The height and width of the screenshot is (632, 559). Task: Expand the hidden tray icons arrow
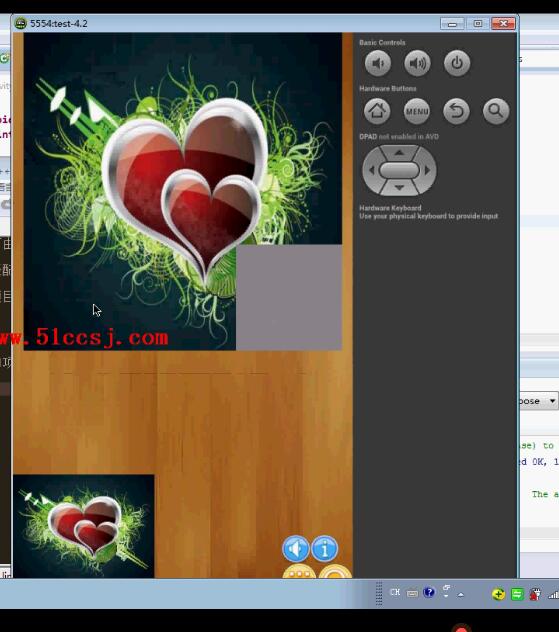click(461, 595)
